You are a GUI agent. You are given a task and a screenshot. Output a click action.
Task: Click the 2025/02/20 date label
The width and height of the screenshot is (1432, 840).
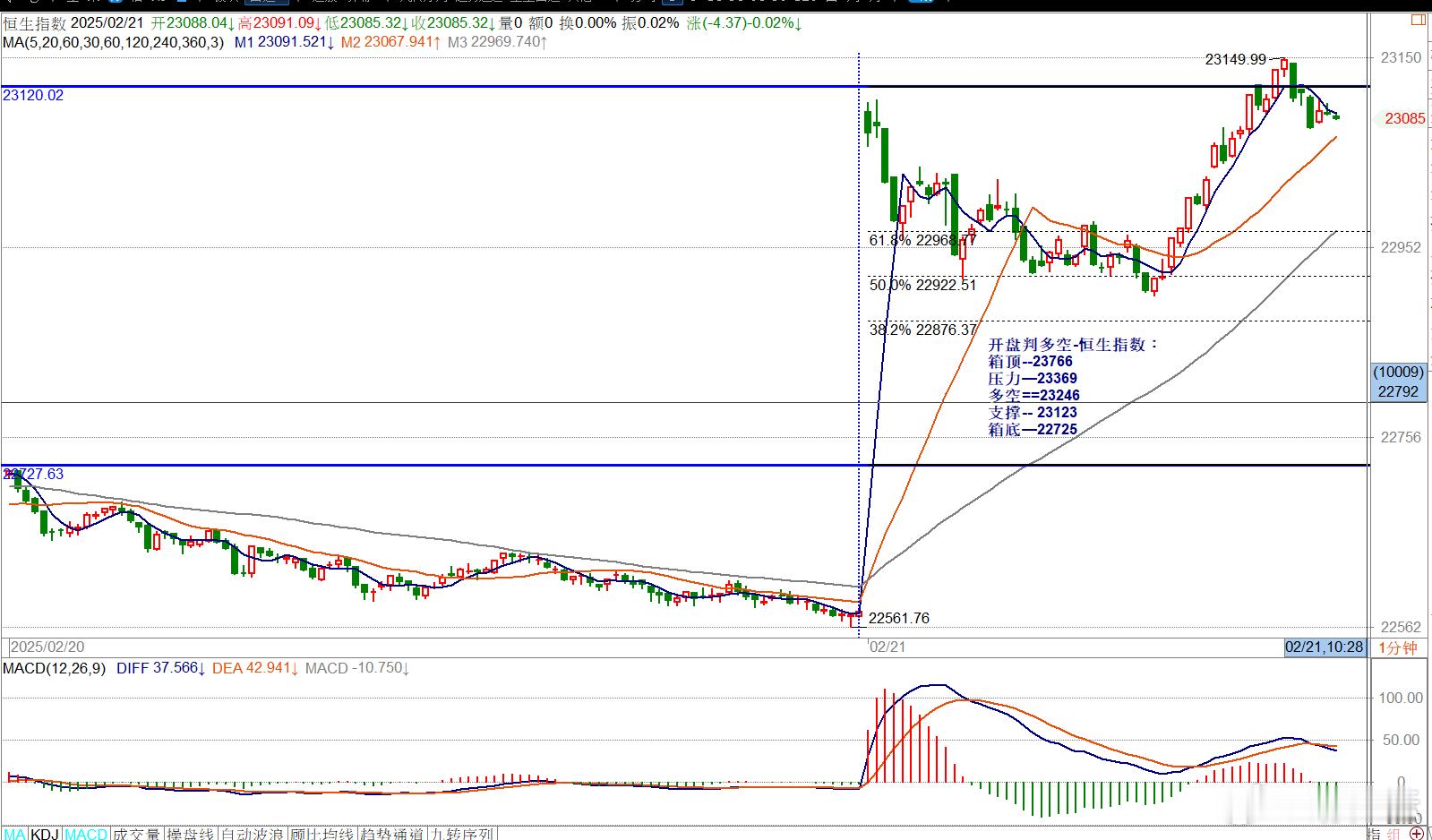(47, 647)
